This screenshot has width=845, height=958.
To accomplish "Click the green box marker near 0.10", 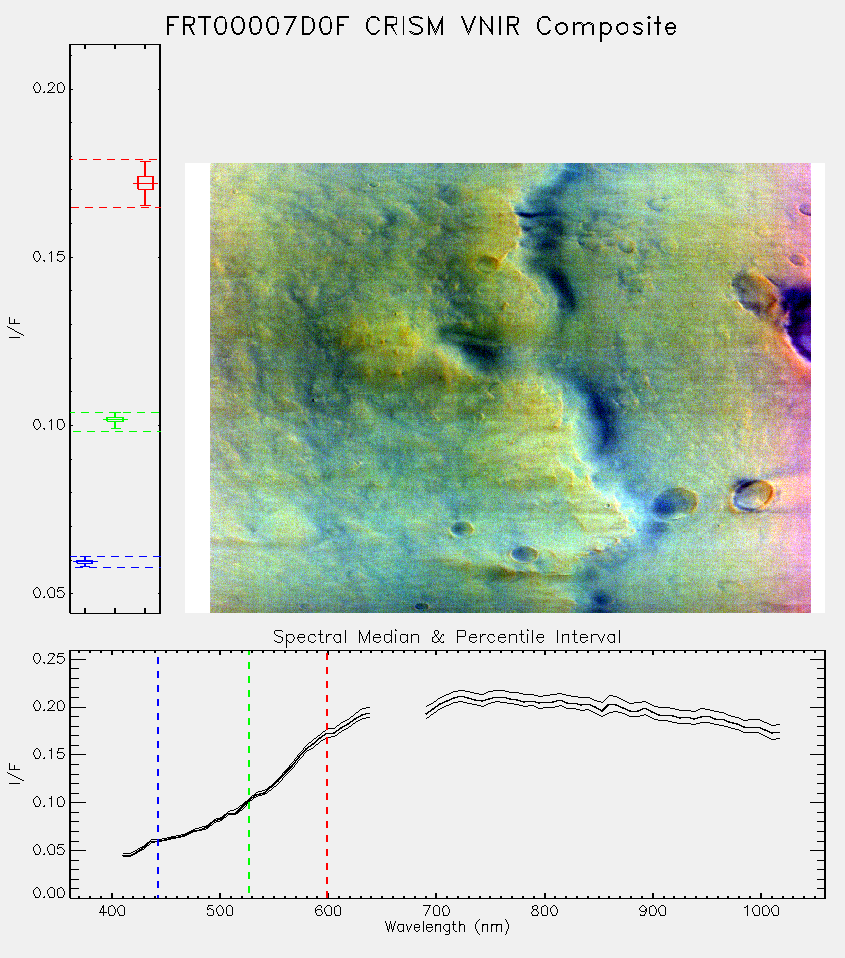I will (115, 420).
